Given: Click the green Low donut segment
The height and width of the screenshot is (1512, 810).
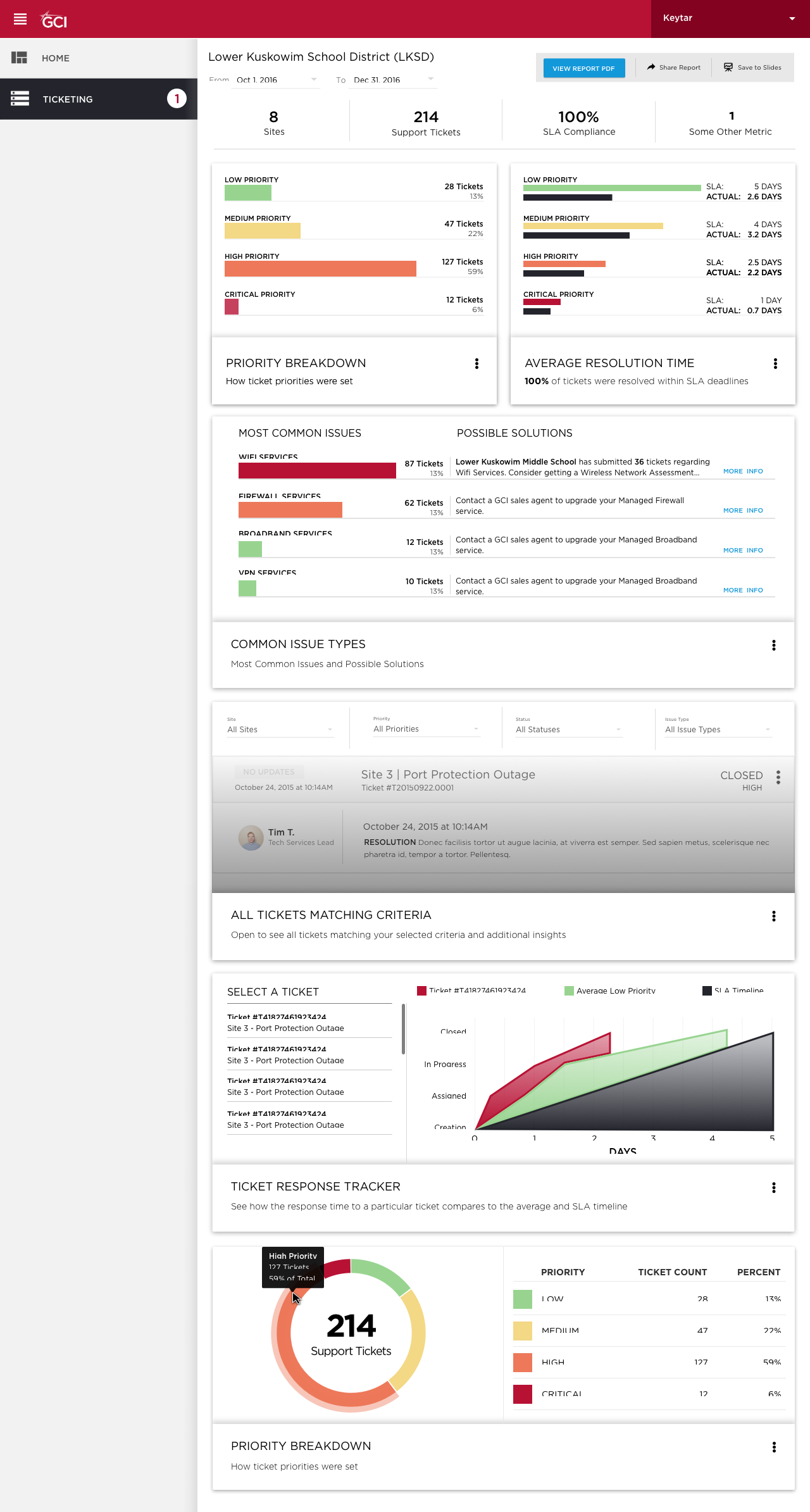Looking at the screenshot, I should (x=382, y=1273).
